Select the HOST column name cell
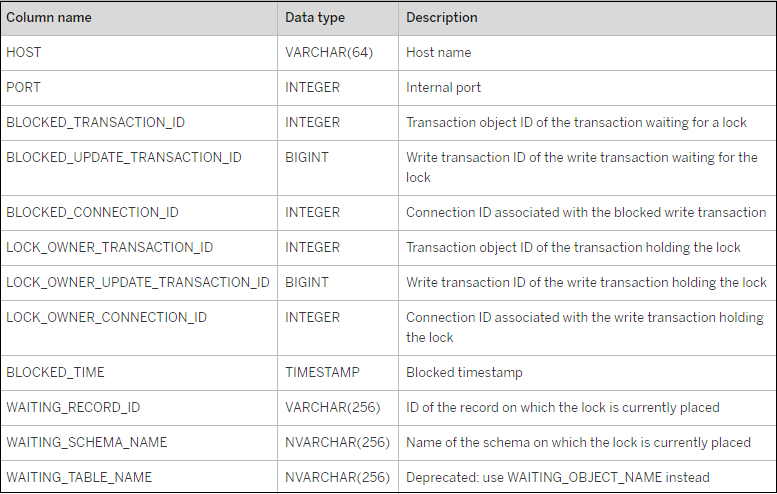 (x=24, y=52)
